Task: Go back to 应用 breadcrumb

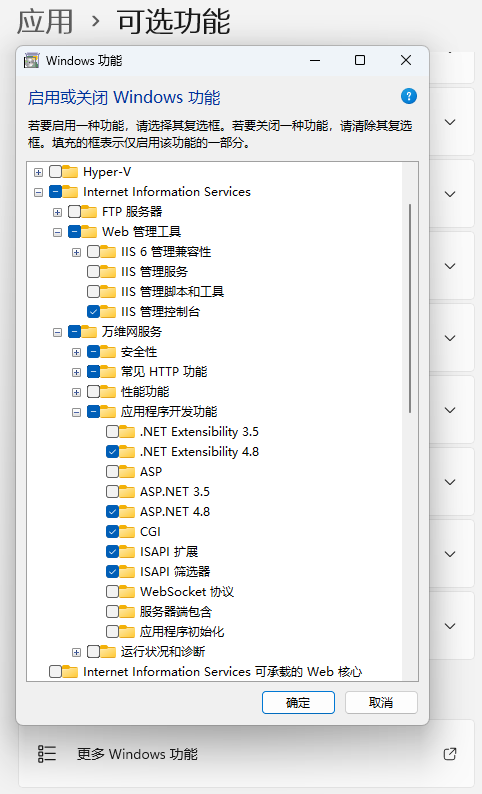Action: click(46, 22)
